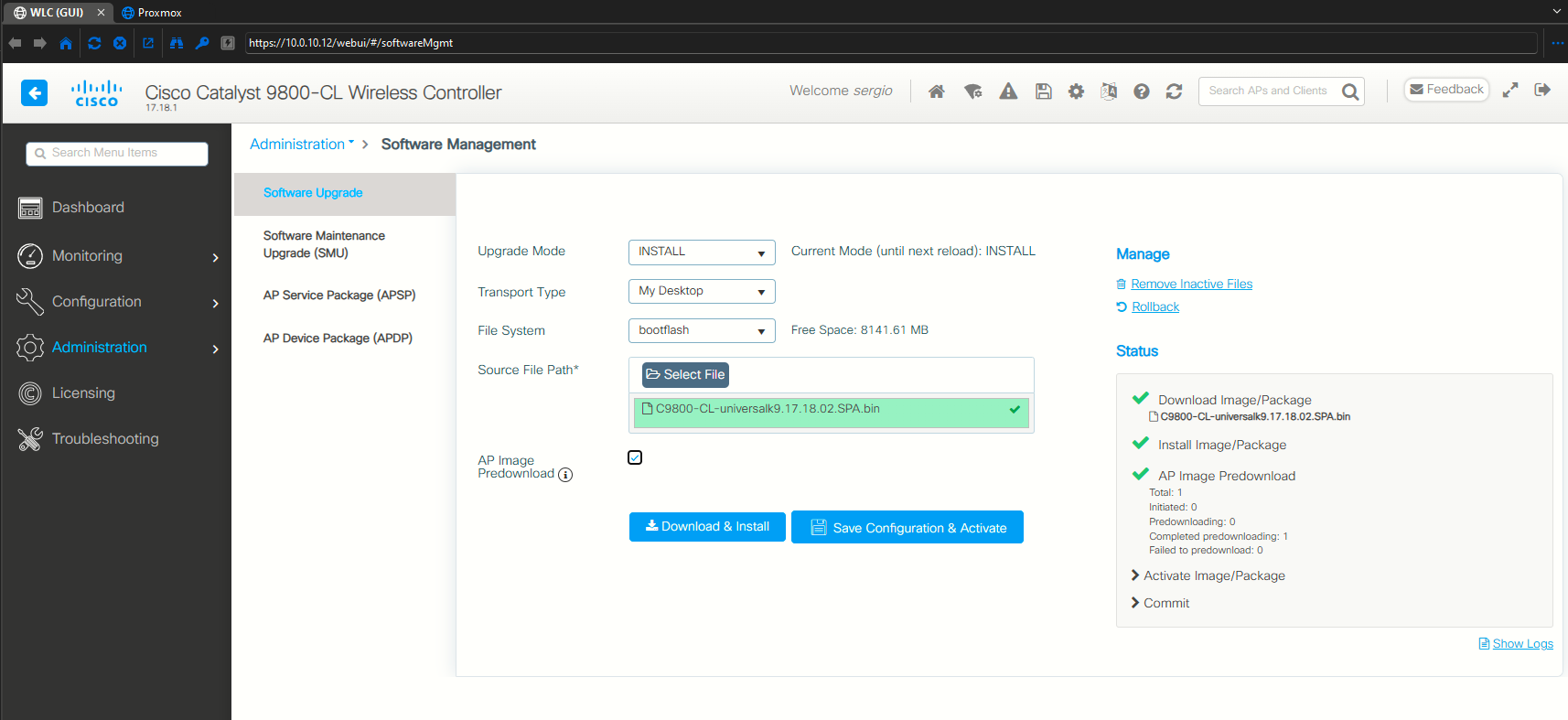Click the wireless setup icon in header

click(x=973, y=91)
